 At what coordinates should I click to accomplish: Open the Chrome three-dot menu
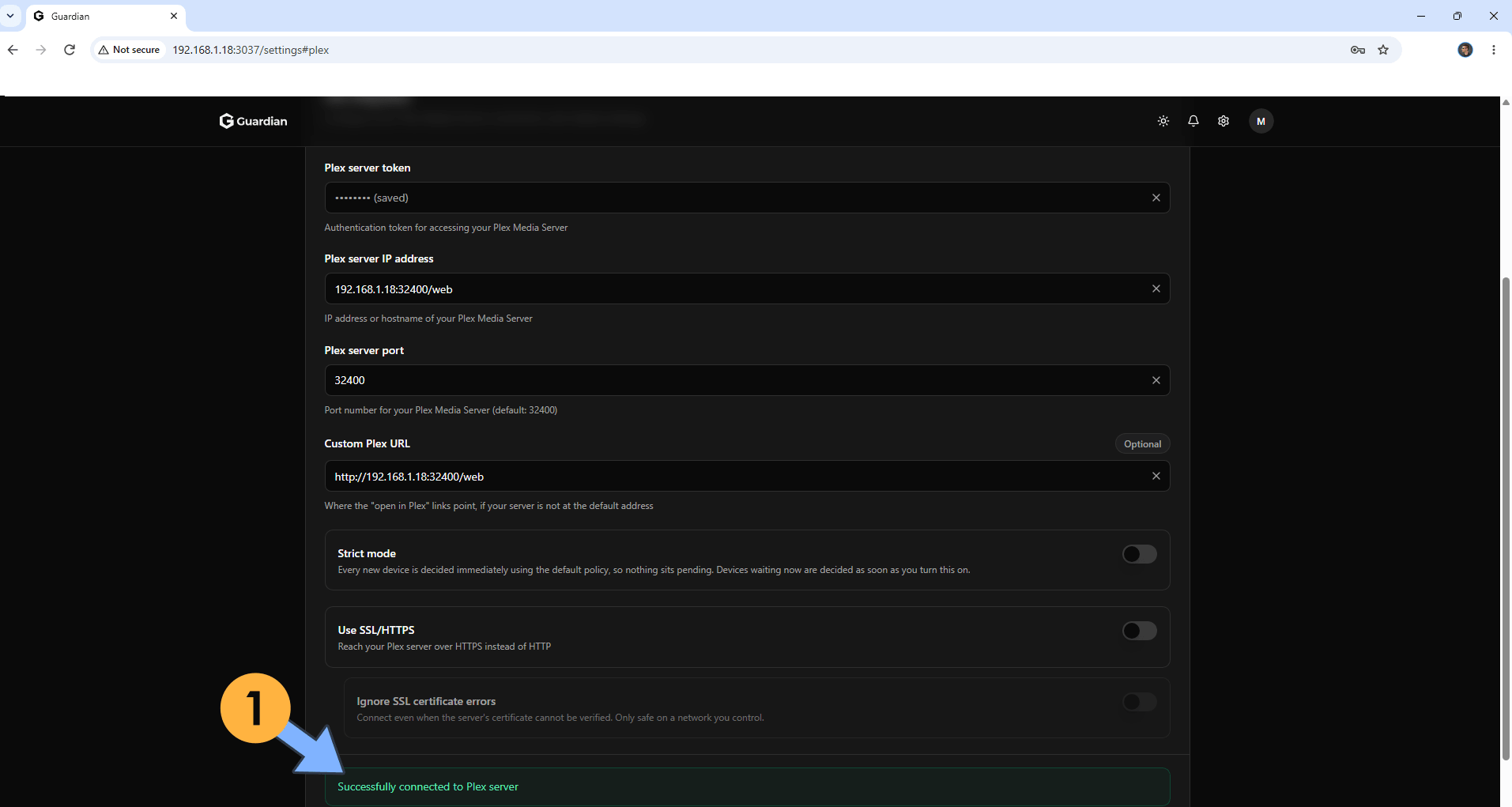click(x=1493, y=50)
